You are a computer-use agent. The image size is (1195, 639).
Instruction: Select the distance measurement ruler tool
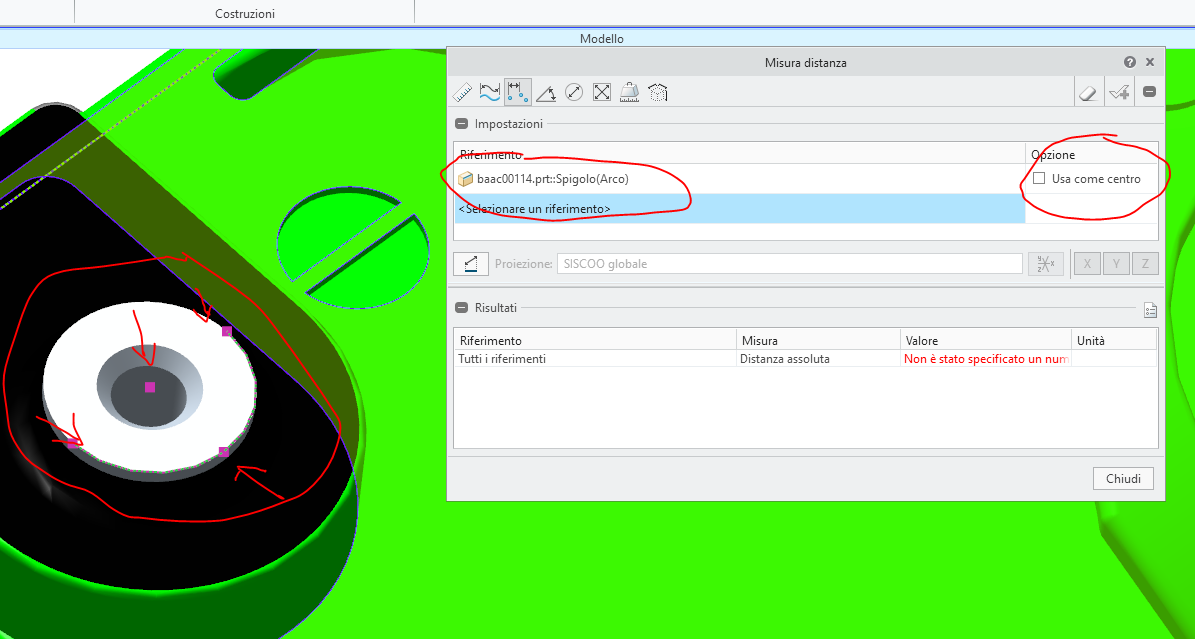[x=462, y=91]
